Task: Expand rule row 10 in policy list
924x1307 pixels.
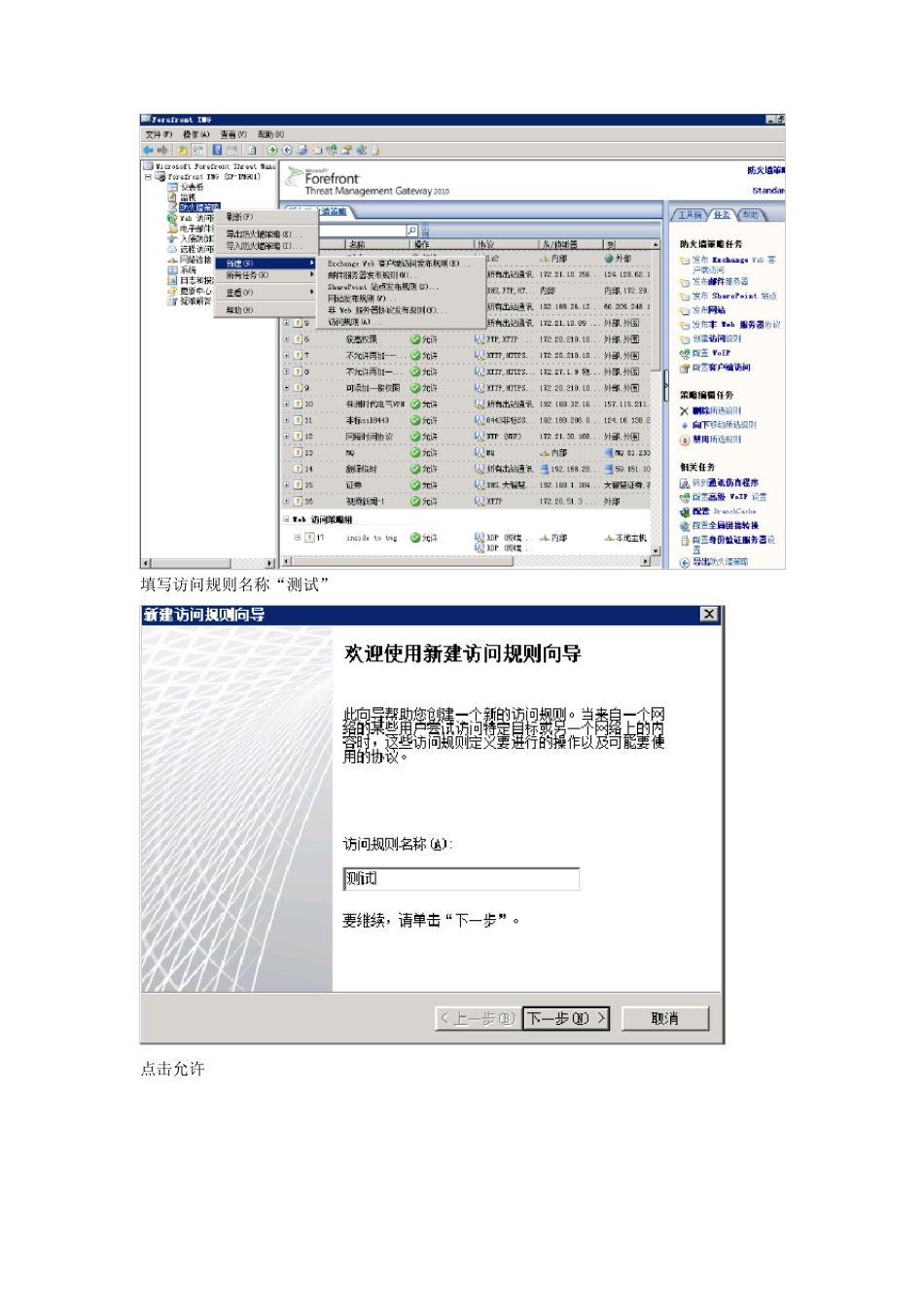Action: click(x=286, y=405)
